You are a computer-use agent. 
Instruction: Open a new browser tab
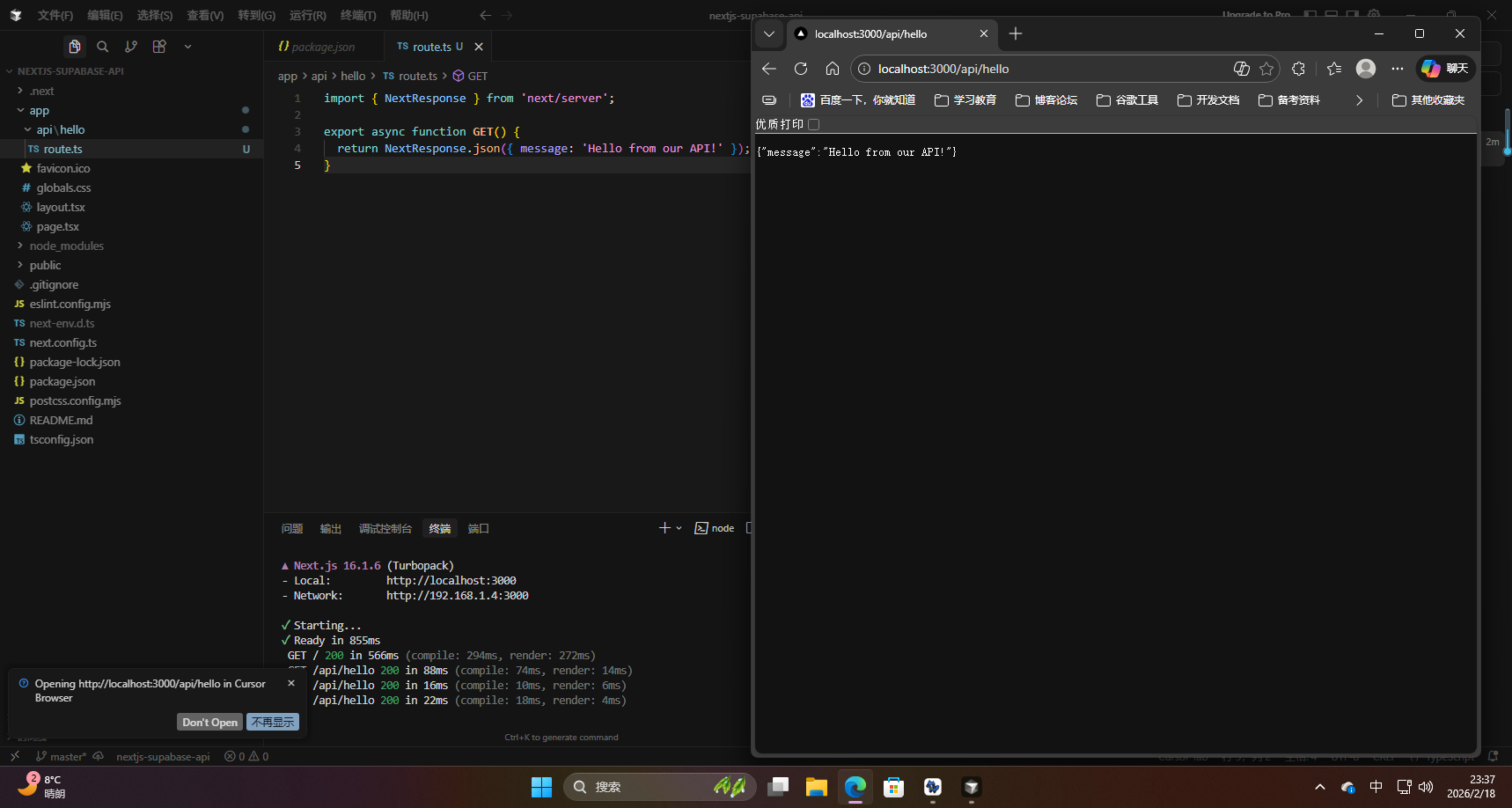(1016, 33)
